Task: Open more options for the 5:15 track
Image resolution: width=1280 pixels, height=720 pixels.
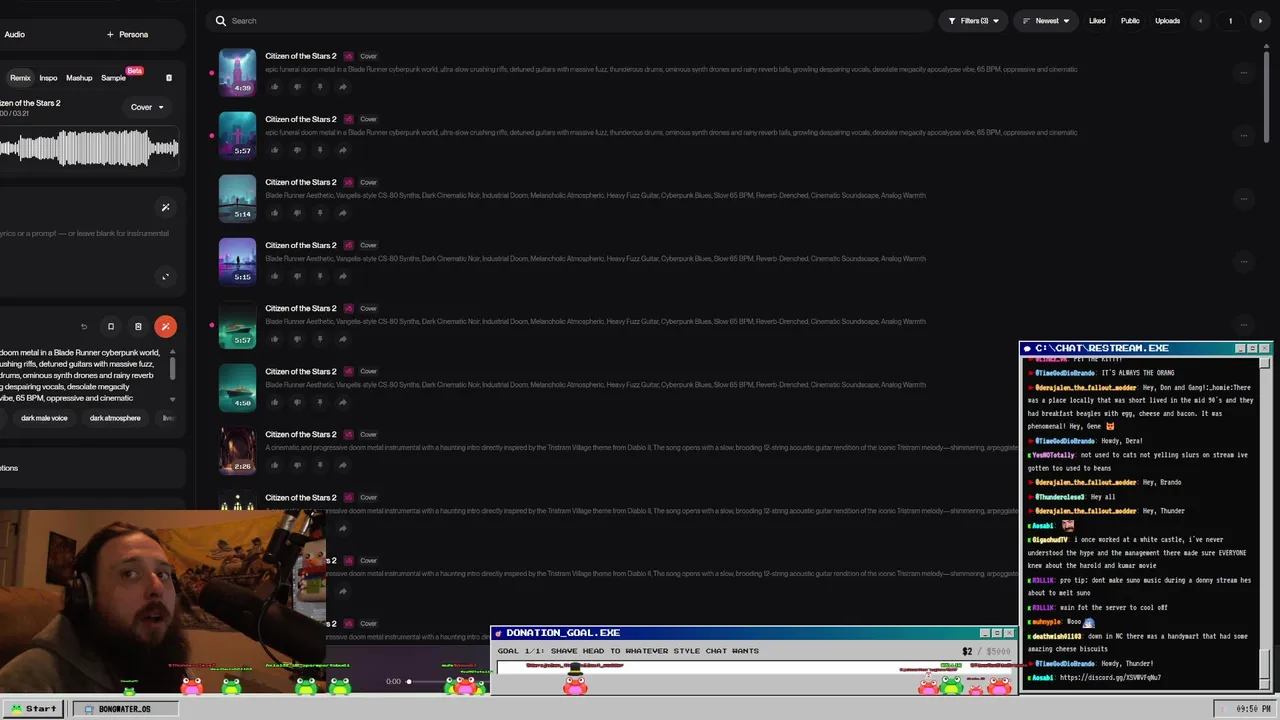Action: point(1243,261)
